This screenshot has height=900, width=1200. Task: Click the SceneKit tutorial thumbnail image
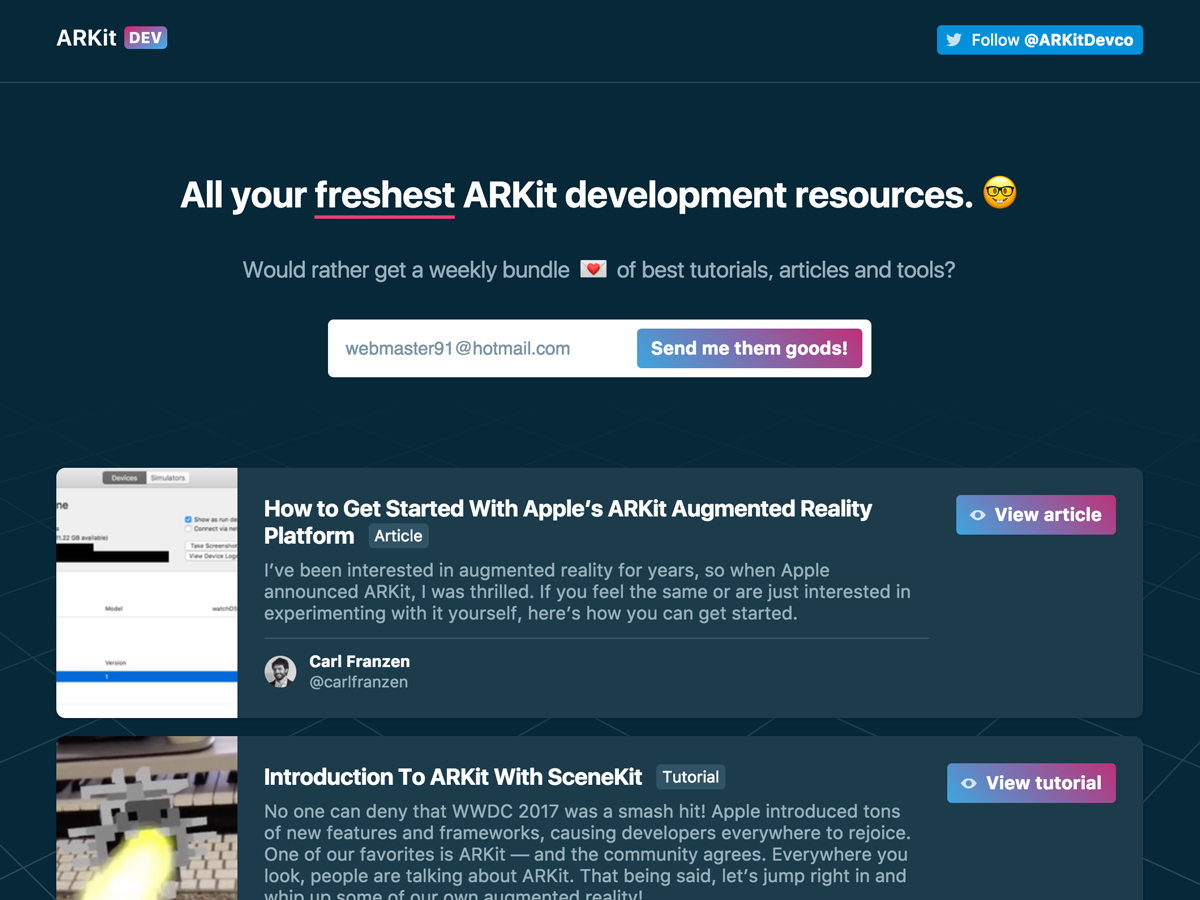pyautogui.click(x=147, y=820)
